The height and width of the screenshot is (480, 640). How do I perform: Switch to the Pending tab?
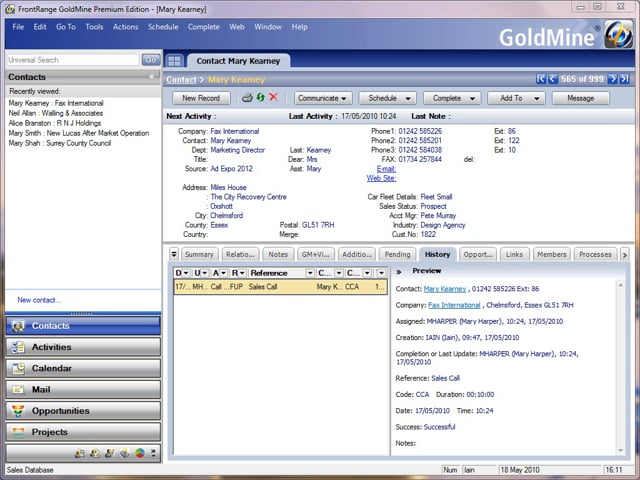(397, 254)
